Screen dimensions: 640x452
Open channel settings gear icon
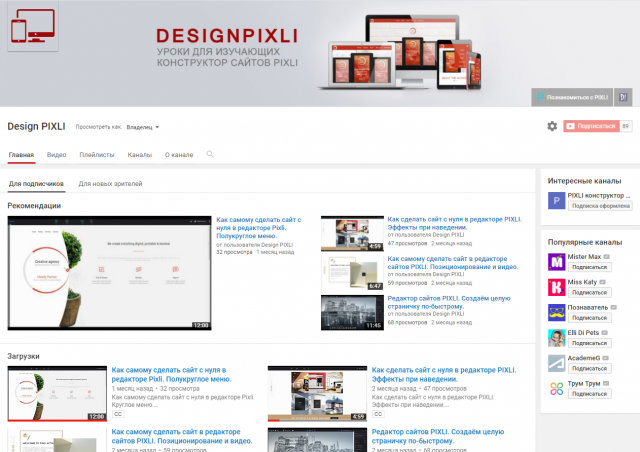point(552,126)
